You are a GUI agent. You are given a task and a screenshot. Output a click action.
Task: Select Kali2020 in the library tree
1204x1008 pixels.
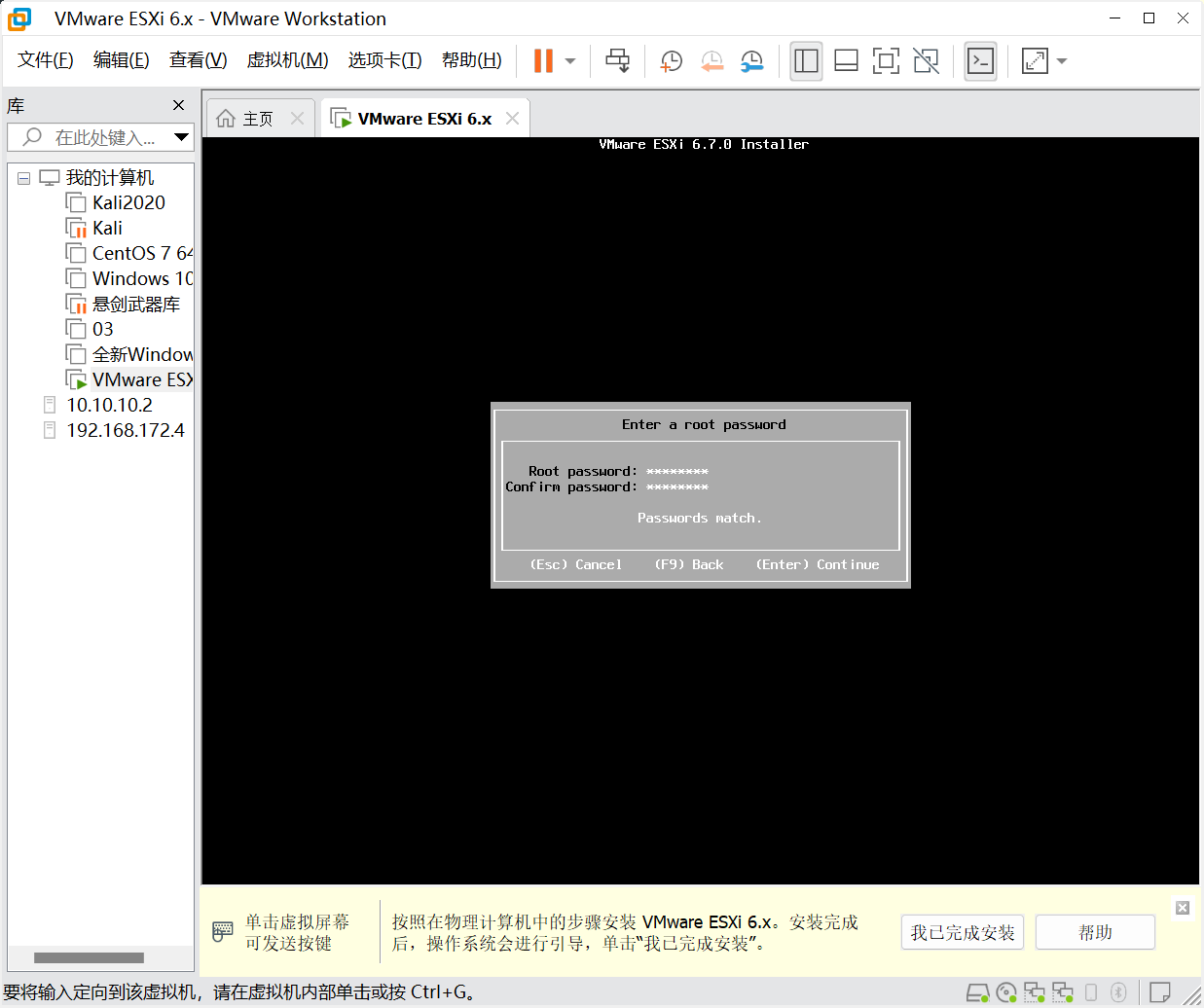coord(128,202)
